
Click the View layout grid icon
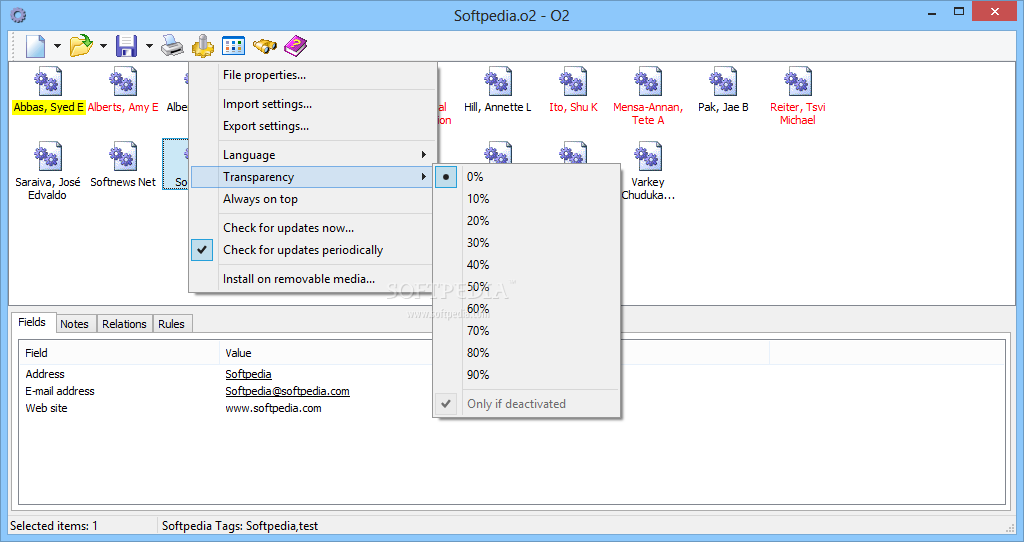[x=233, y=46]
